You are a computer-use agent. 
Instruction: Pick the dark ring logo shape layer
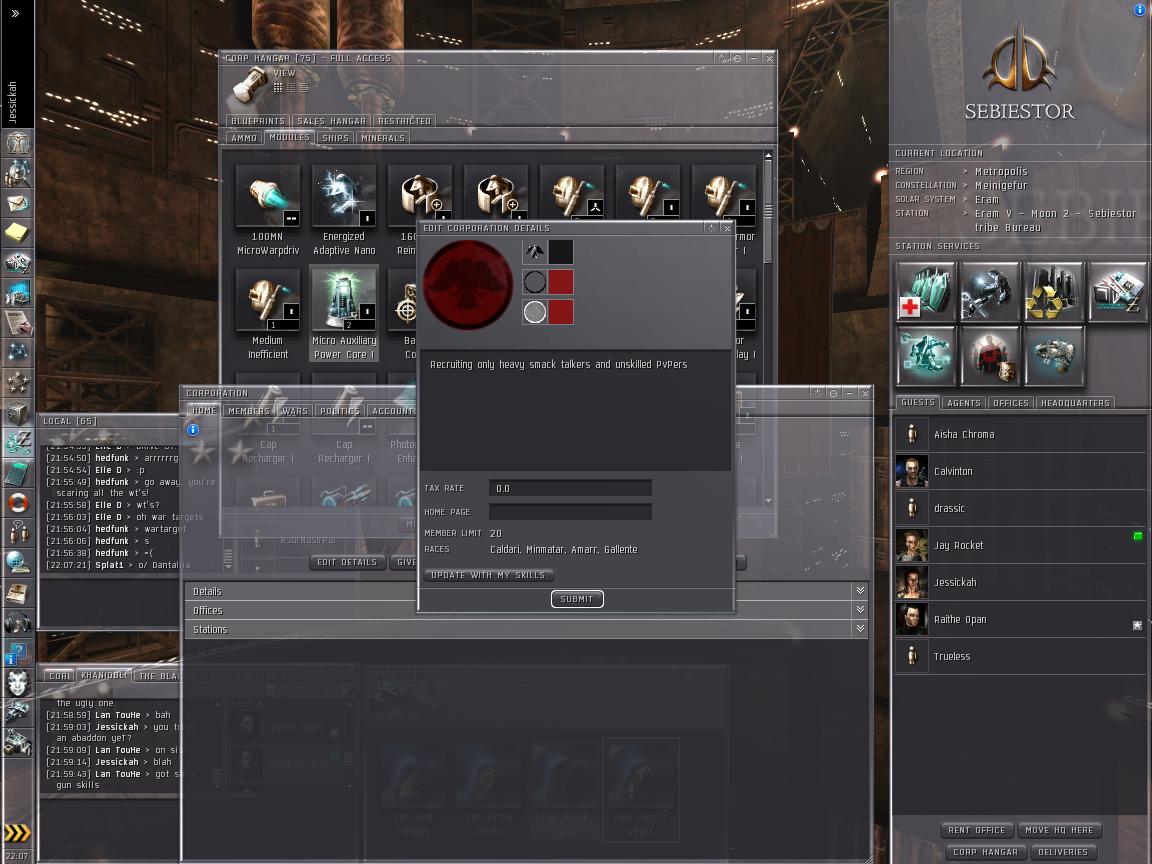coord(534,282)
